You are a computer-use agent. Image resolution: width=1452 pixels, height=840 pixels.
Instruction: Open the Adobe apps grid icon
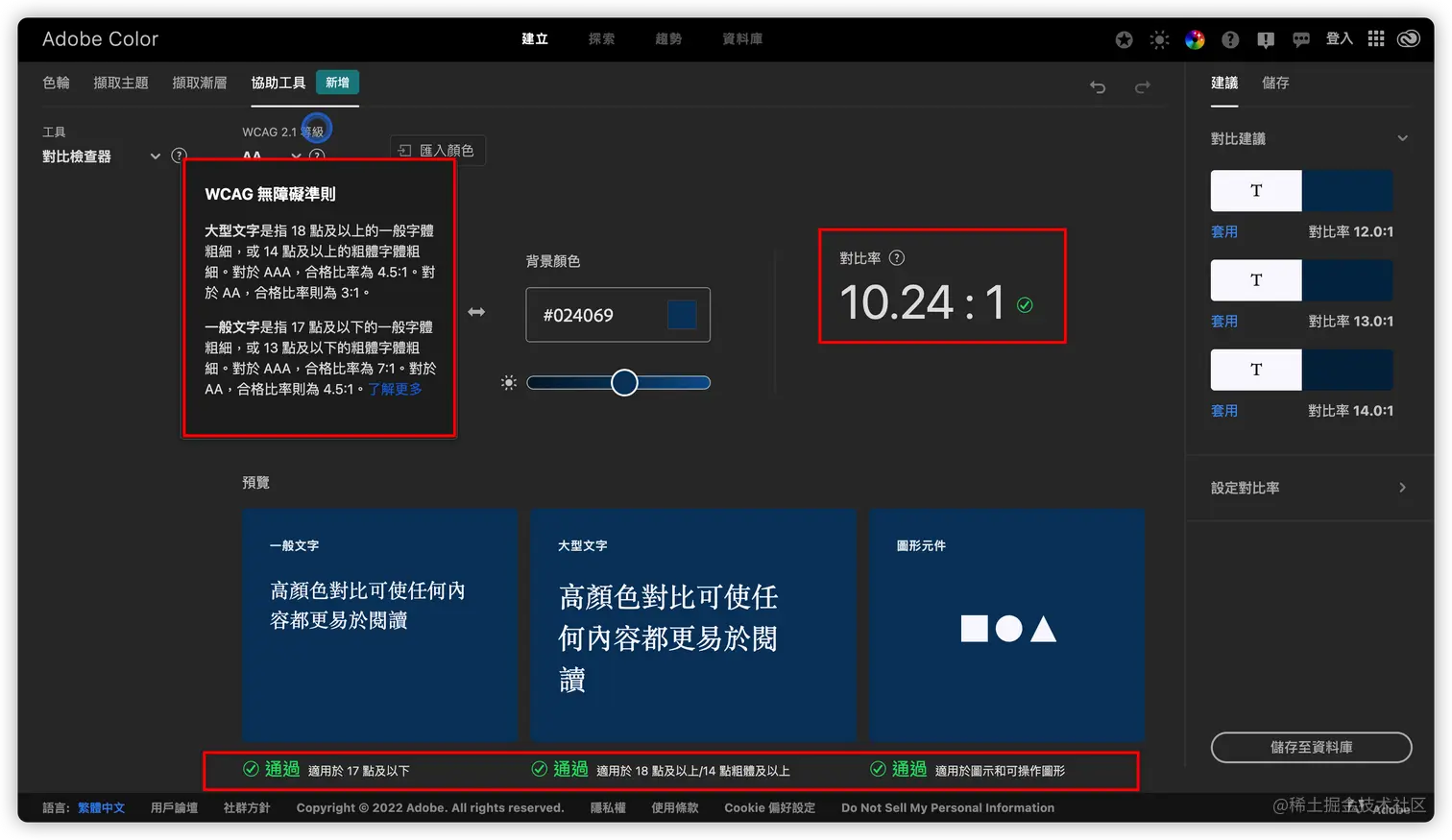click(1376, 39)
